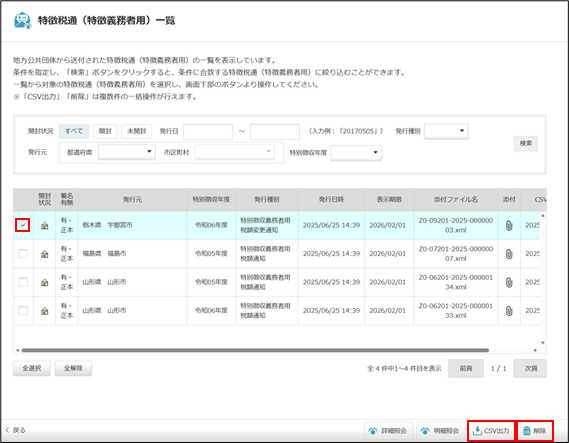Click file name Z0-06201-2025-00000133.xml
The image size is (569, 443).
(x=456, y=311)
